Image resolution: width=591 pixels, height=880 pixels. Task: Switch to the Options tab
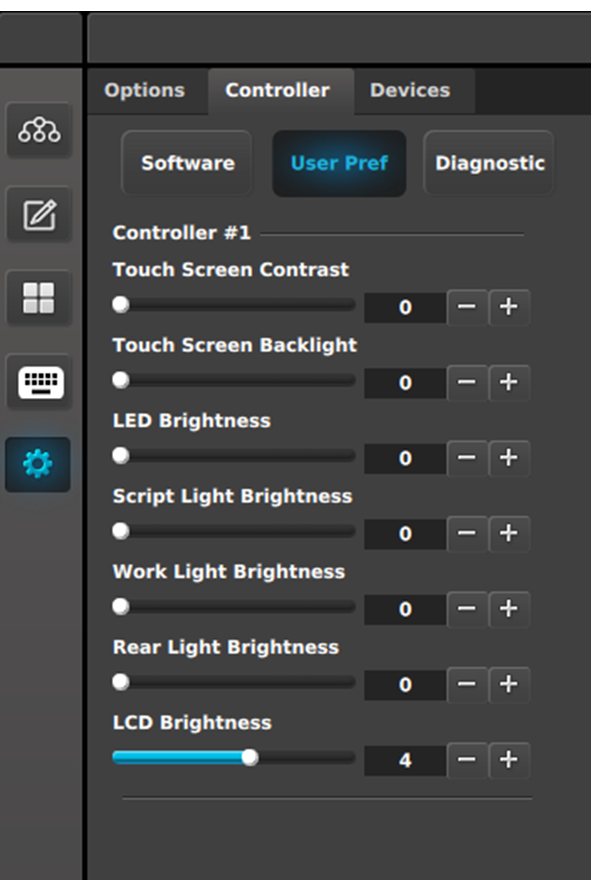[144, 90]
